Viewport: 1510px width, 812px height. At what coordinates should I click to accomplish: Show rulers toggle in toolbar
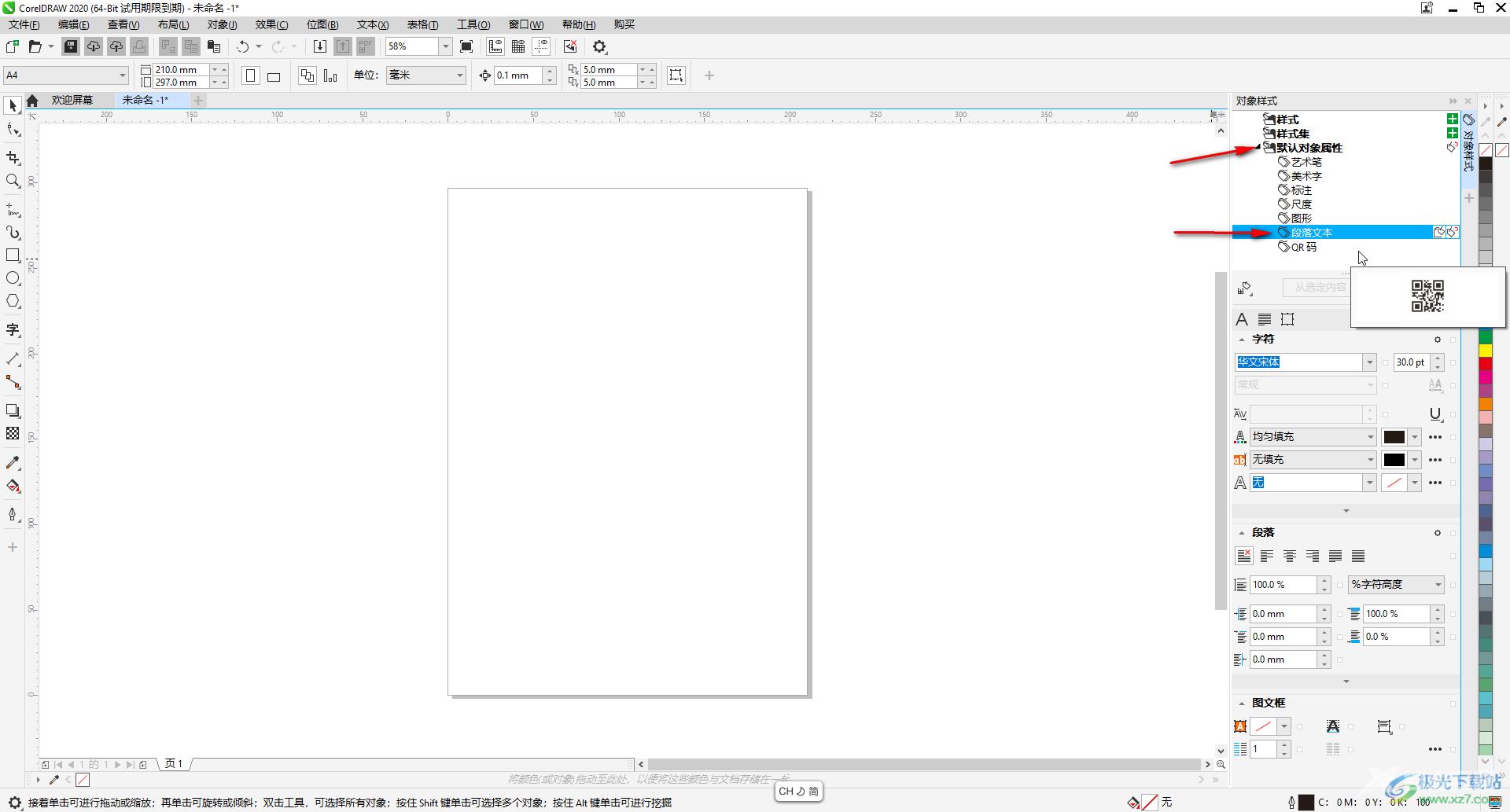pos(495,46)
